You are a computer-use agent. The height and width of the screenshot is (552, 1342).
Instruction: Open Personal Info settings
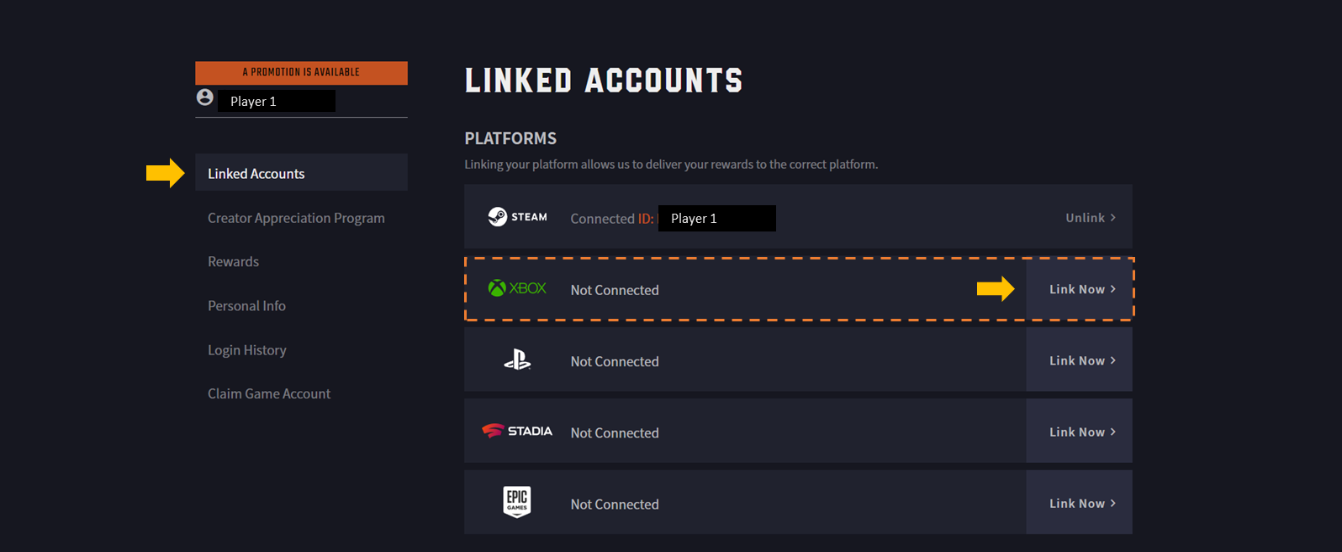246,306
